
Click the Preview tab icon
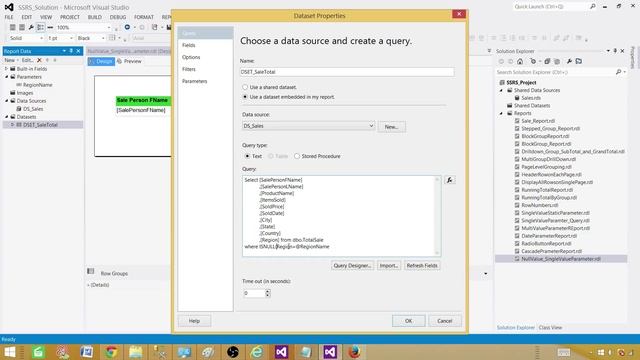tap(120, 61)
